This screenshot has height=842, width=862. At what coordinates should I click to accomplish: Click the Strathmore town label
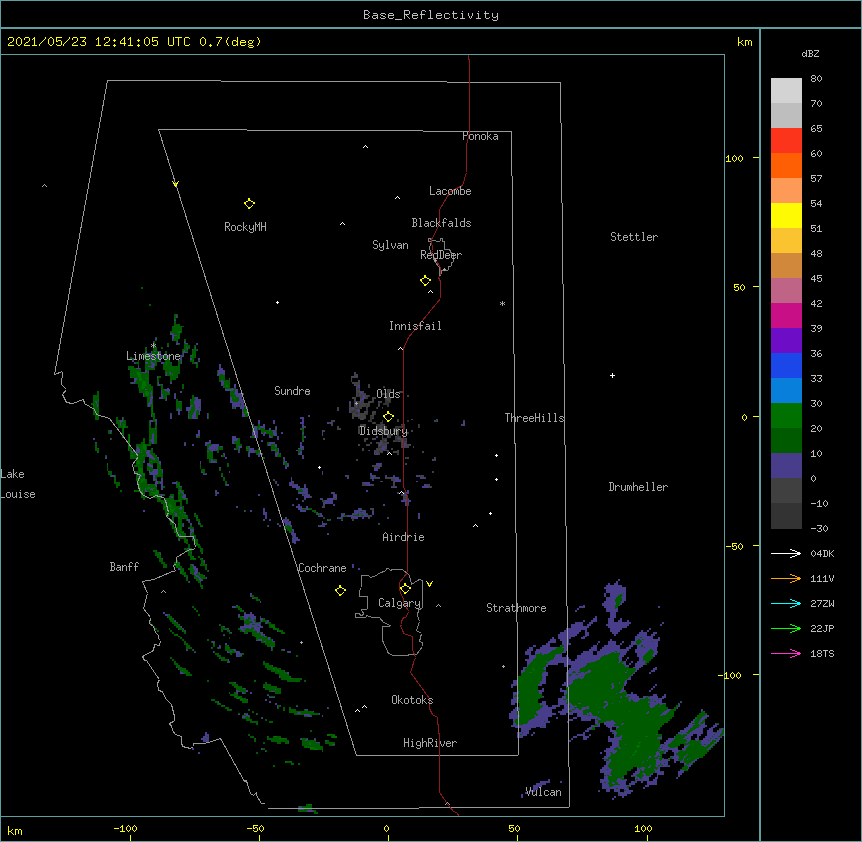click(x=516, y=608)
